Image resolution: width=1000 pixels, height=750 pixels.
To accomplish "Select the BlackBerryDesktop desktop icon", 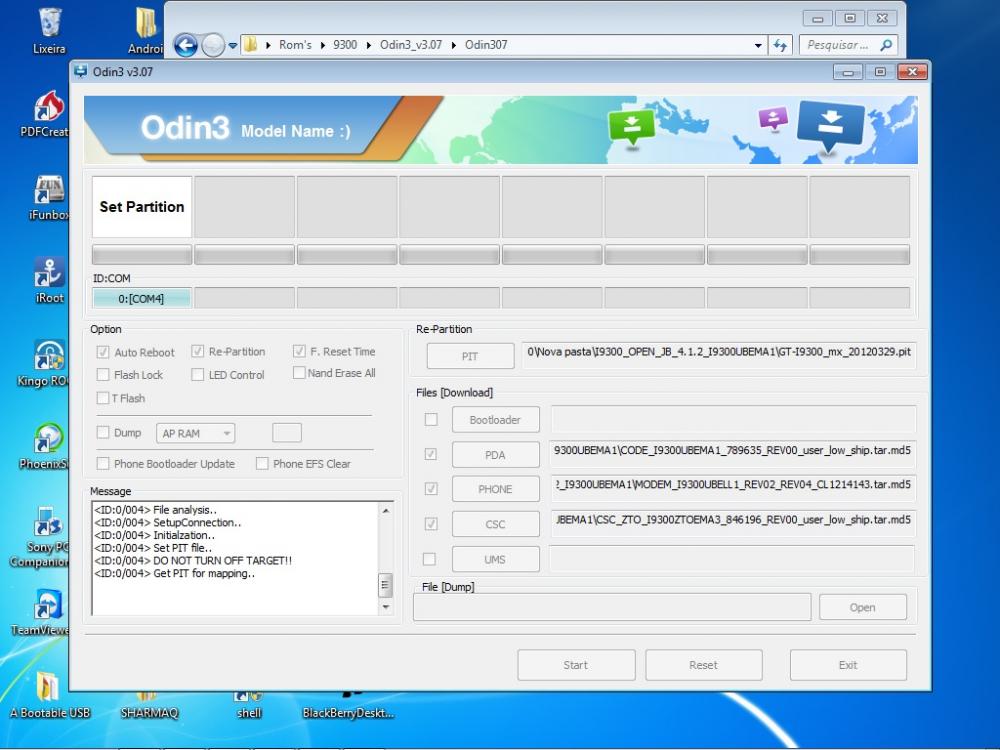I will pyautogui.click(x=348, y=707).
